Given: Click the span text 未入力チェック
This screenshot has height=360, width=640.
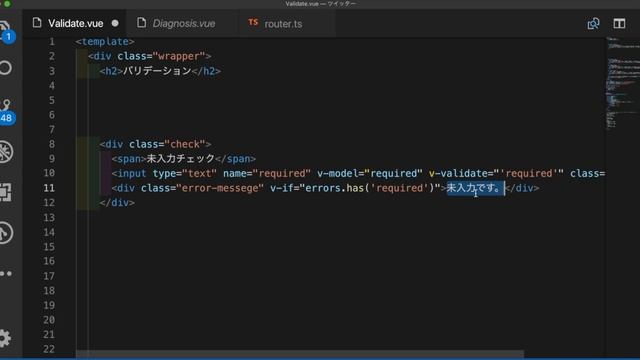Looking at the screenshot, I should tap(180, 158).
